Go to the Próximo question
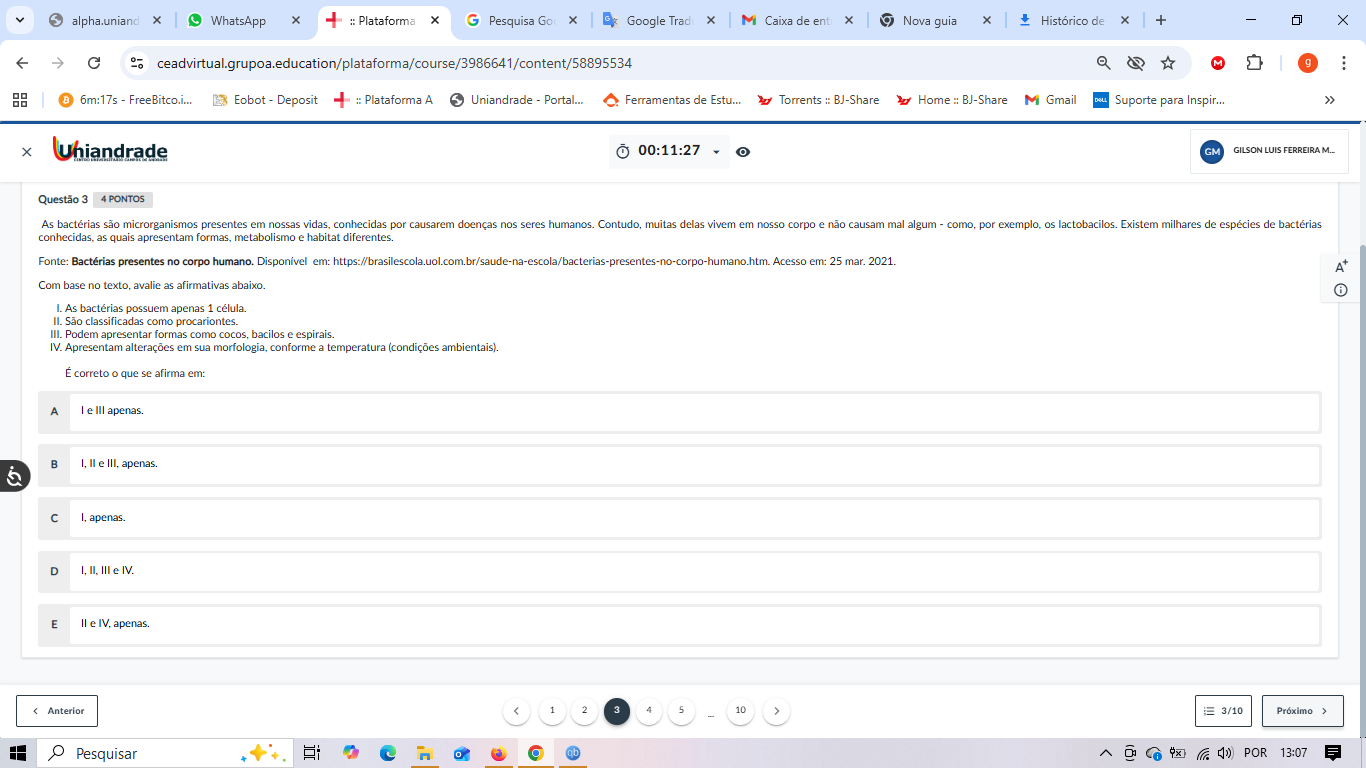Viewport: 1366px width, 768px height. coord(1302,711)
